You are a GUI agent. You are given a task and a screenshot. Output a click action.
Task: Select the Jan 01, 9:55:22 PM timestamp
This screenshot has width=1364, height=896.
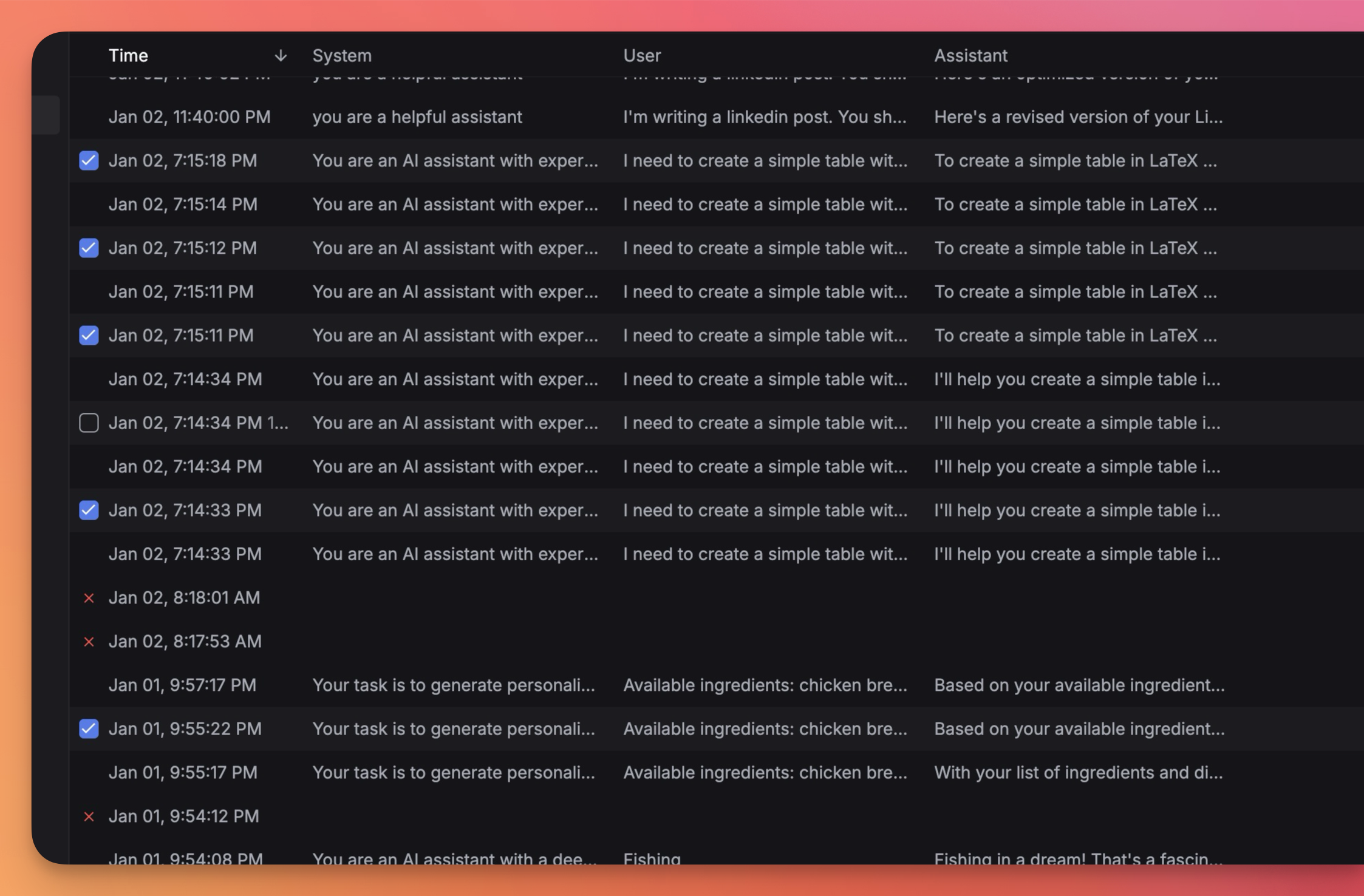tap(185, 729)
